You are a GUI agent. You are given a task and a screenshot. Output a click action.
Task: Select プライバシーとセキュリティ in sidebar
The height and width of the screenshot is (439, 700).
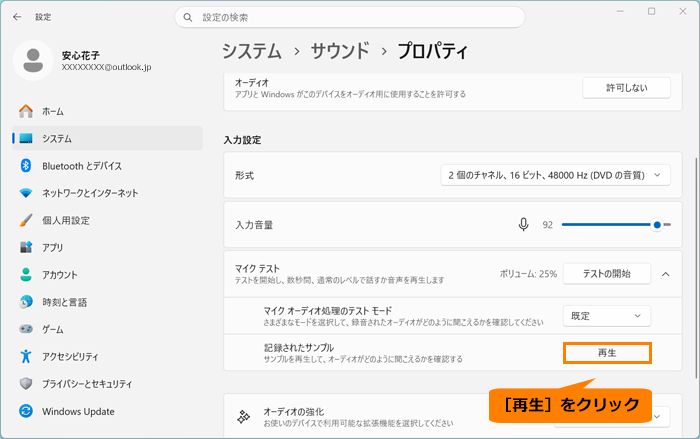[107, 384]
